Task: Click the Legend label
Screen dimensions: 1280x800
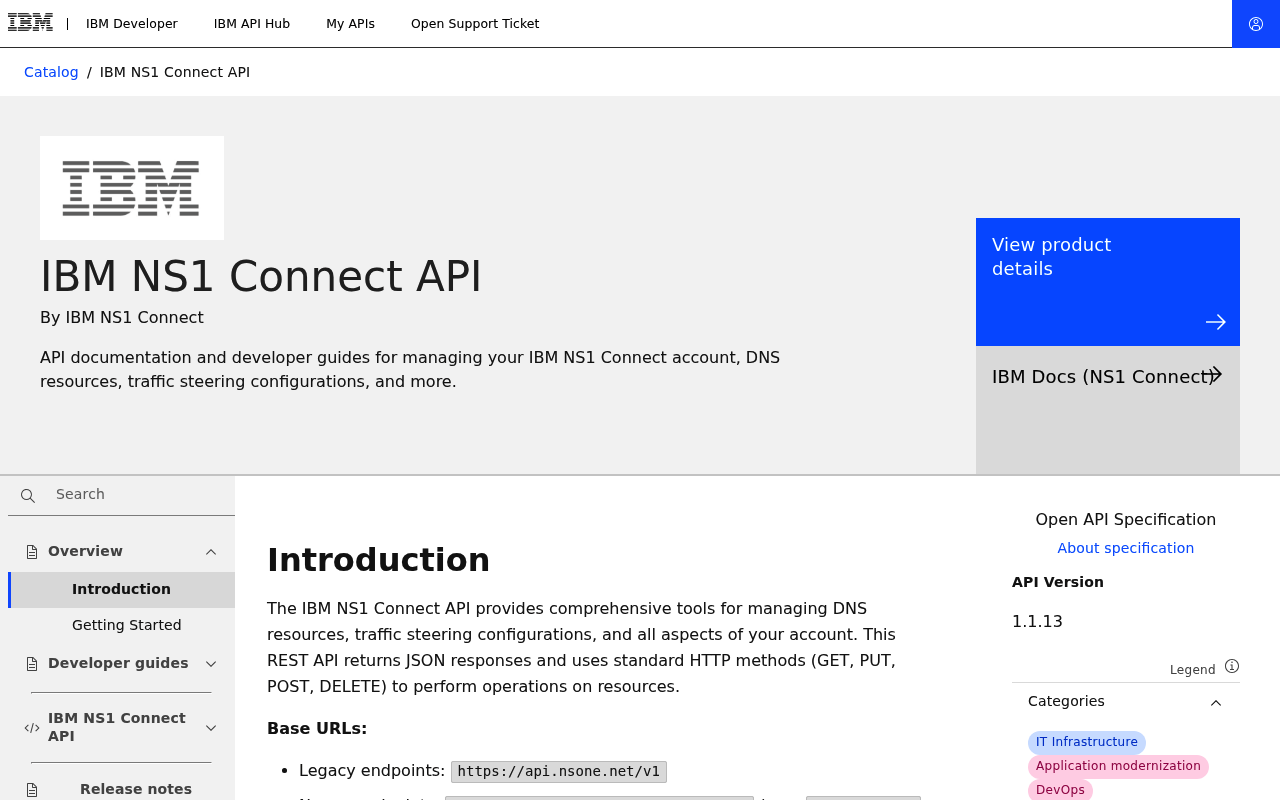Action: 1193,670
